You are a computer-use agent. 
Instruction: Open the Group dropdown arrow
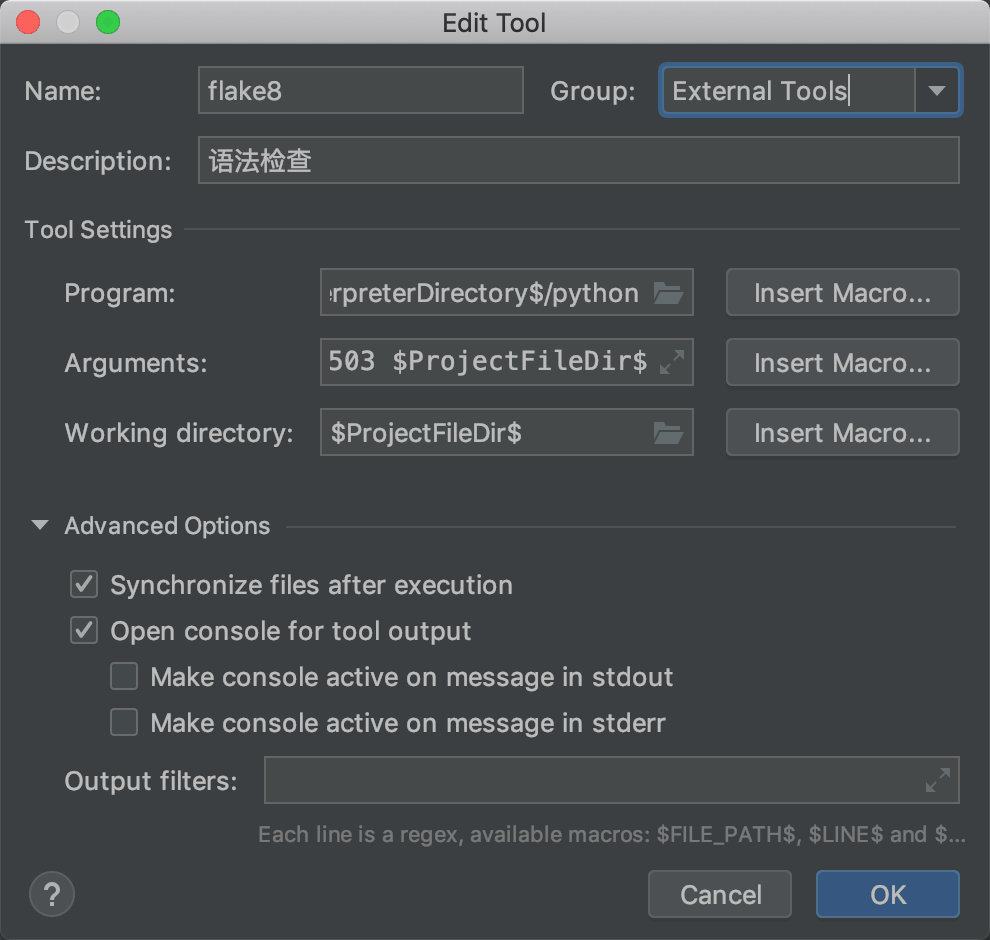pos(937,91)
